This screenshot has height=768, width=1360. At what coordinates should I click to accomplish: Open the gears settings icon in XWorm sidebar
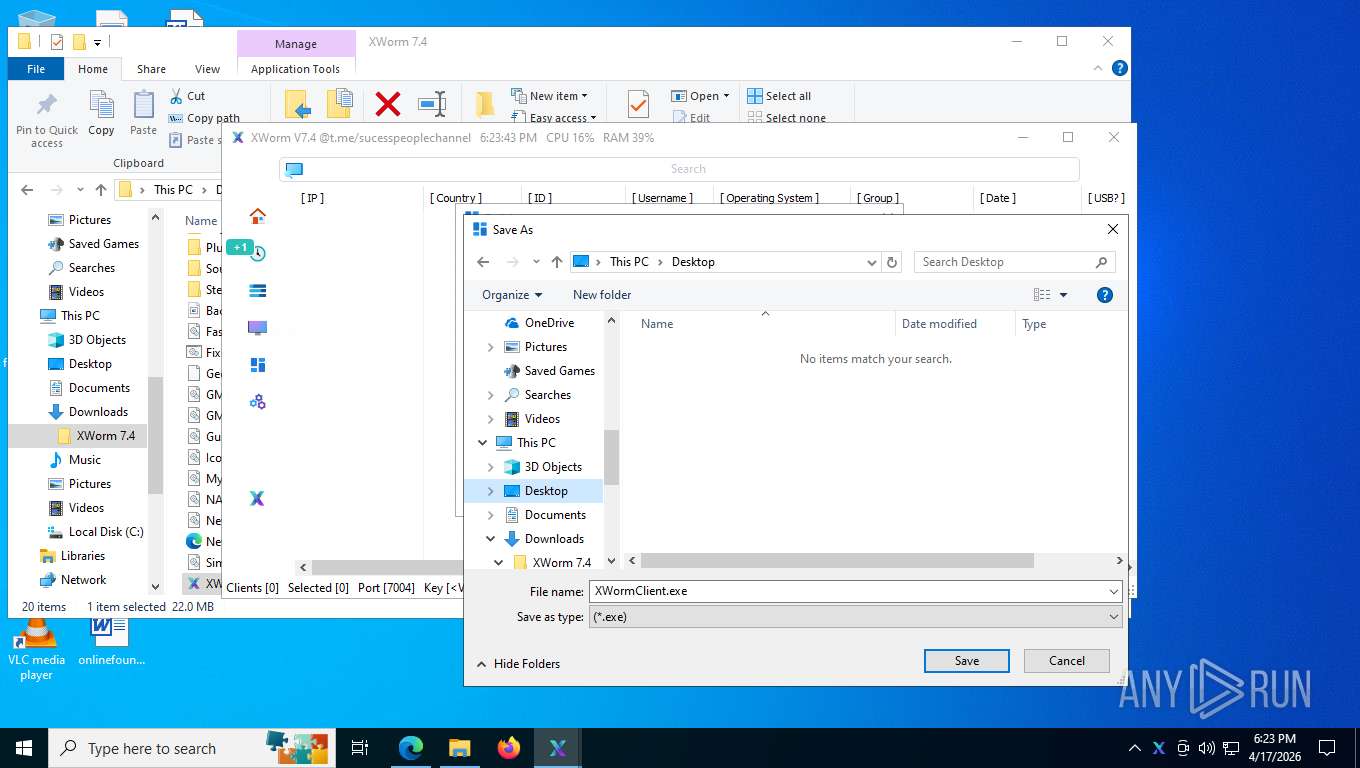coord(257,402)
